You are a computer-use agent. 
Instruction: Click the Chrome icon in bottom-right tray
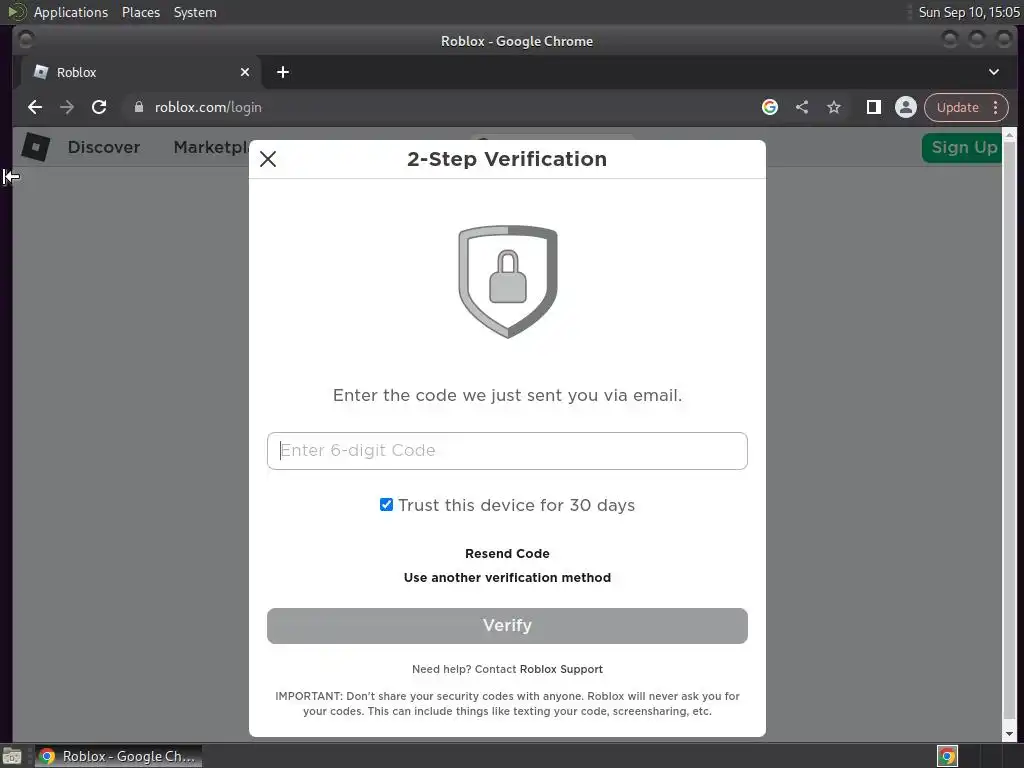pos(947,756)
